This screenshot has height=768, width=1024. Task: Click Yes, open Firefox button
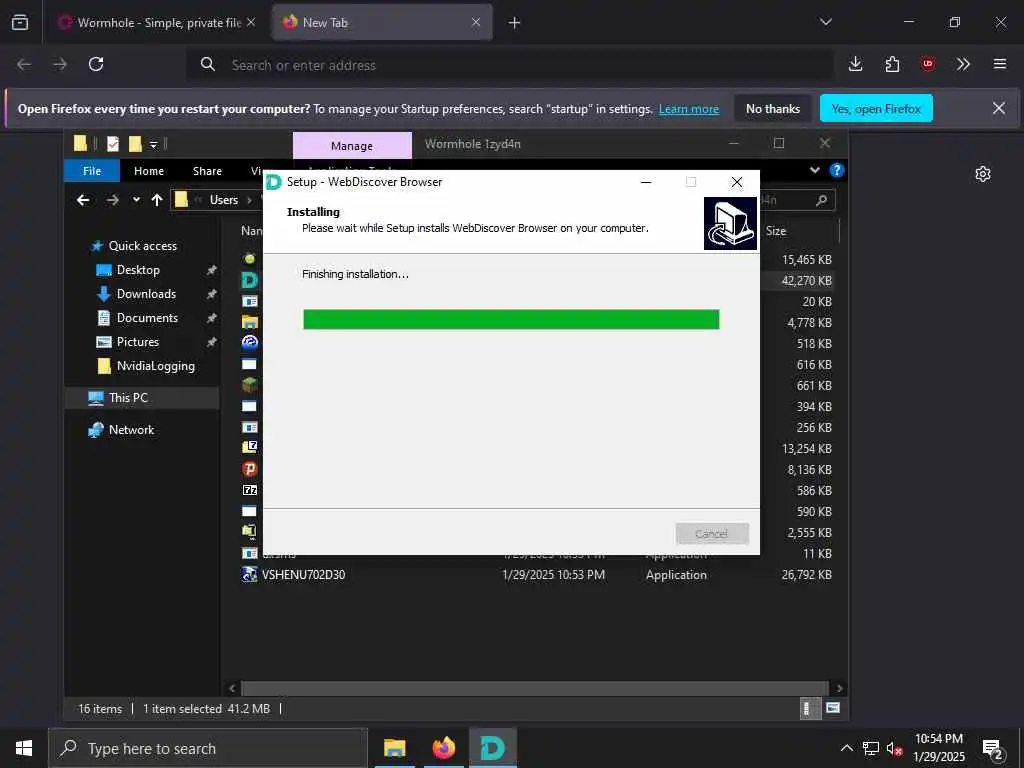[x=876, y=109]
